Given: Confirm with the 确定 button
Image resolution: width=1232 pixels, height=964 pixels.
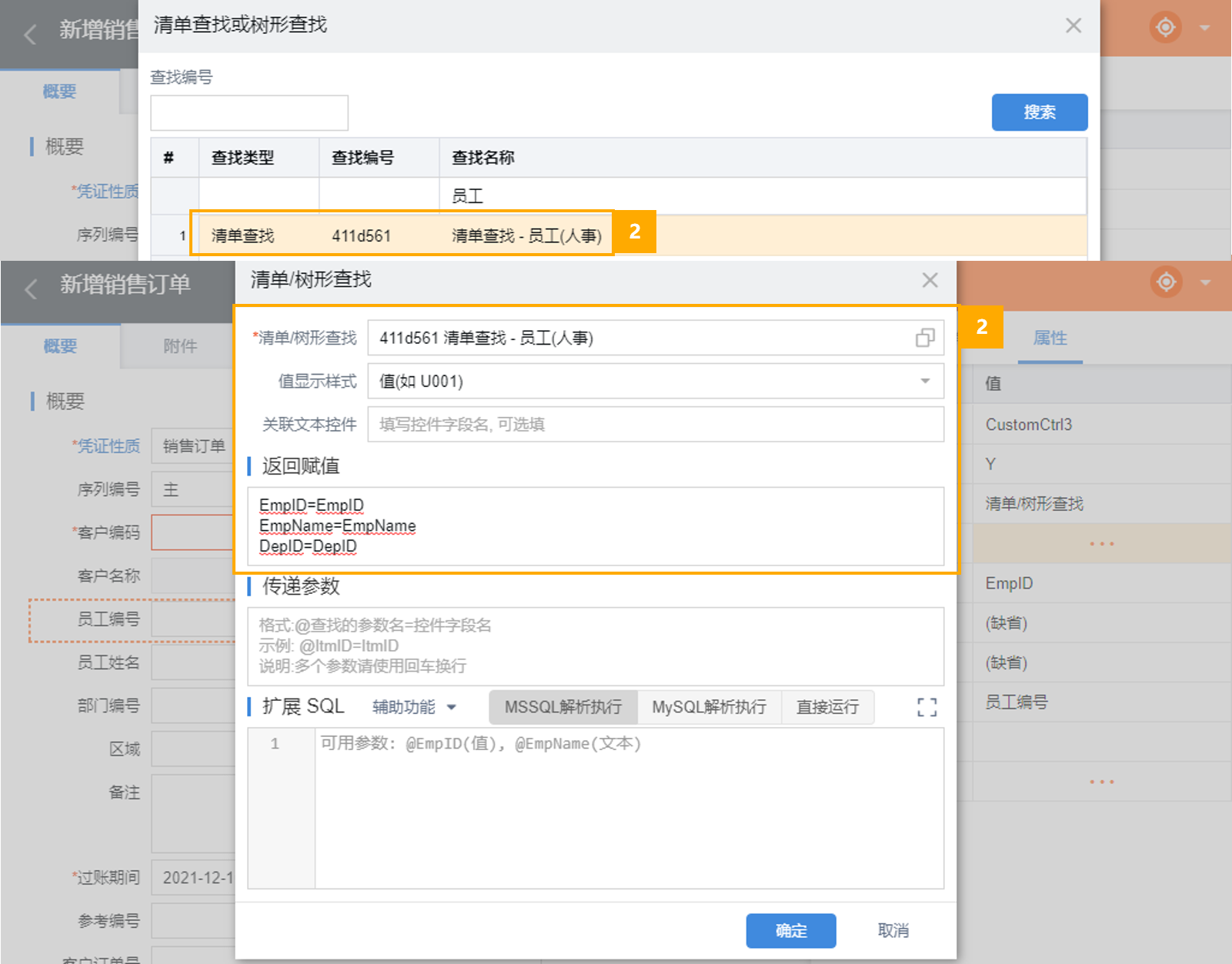Looking at the screenshot, I should click(791, 931).
